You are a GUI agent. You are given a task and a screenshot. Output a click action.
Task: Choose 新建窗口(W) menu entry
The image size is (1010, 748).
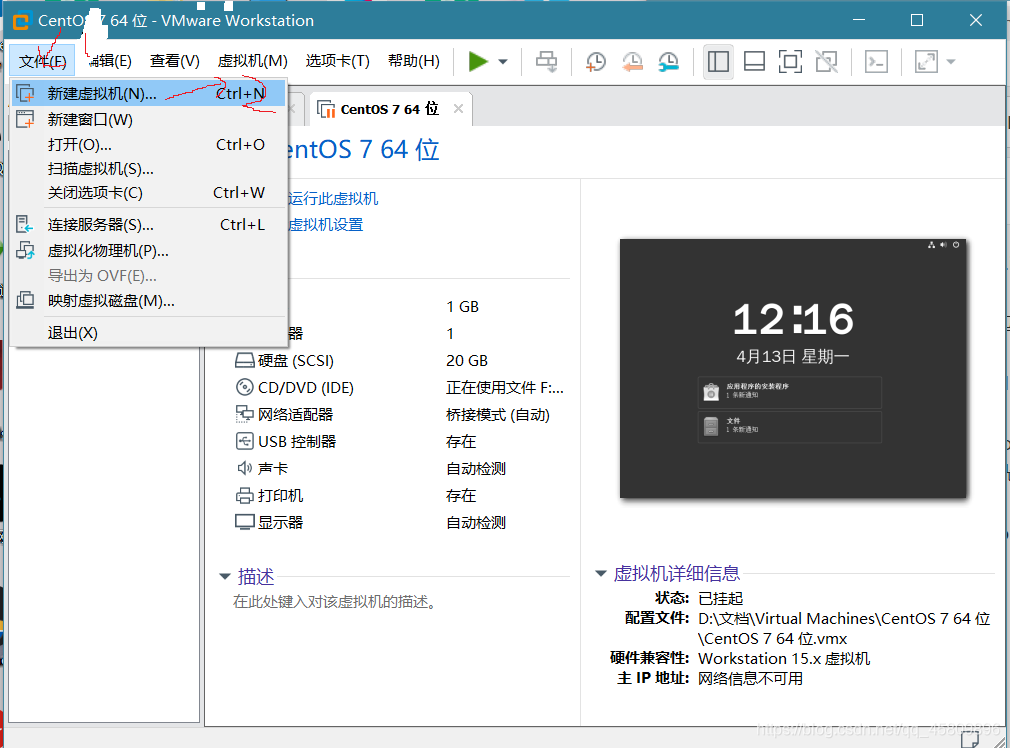coord(149,119)
